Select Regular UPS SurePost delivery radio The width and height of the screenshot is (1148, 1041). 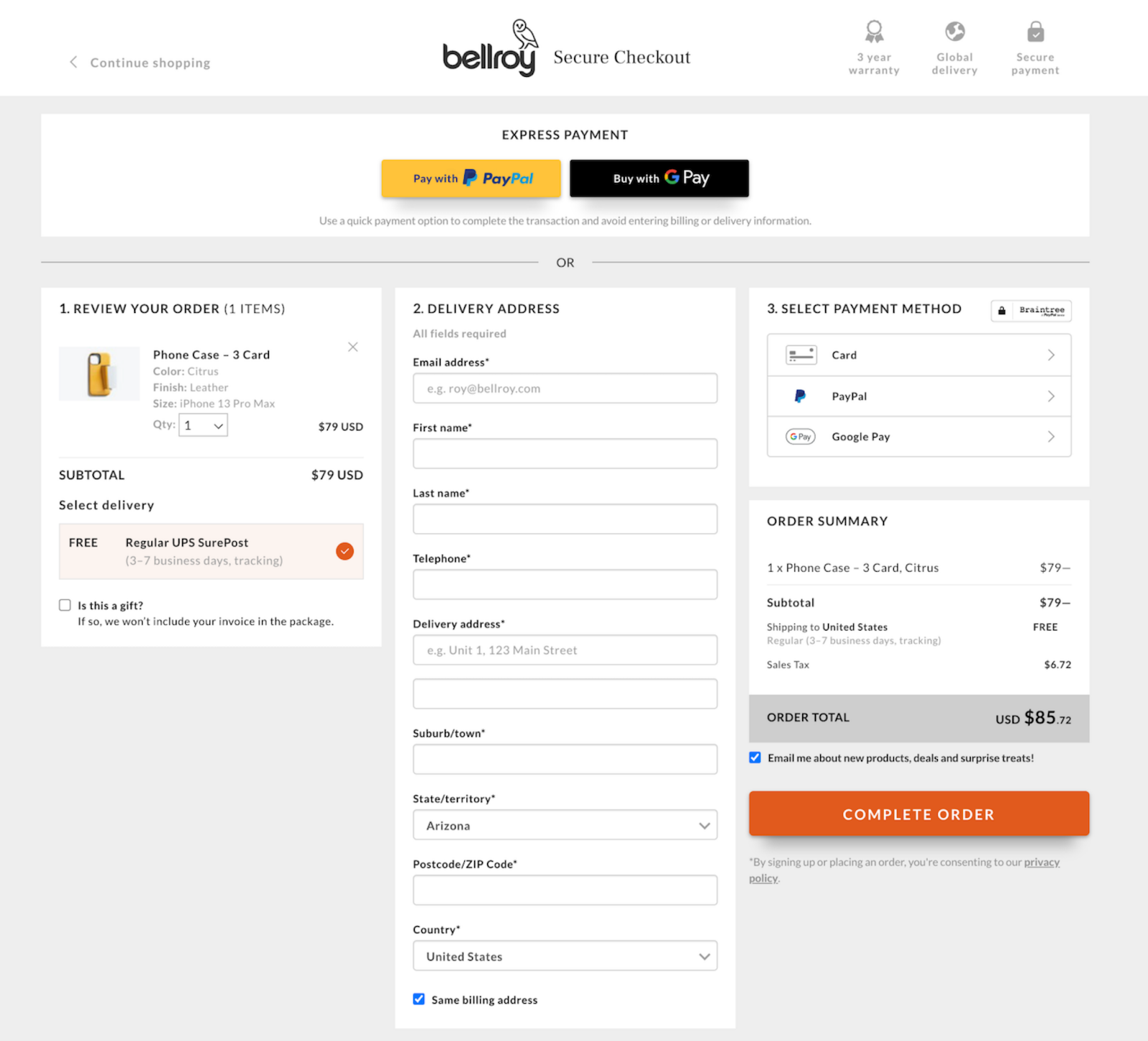345,551
